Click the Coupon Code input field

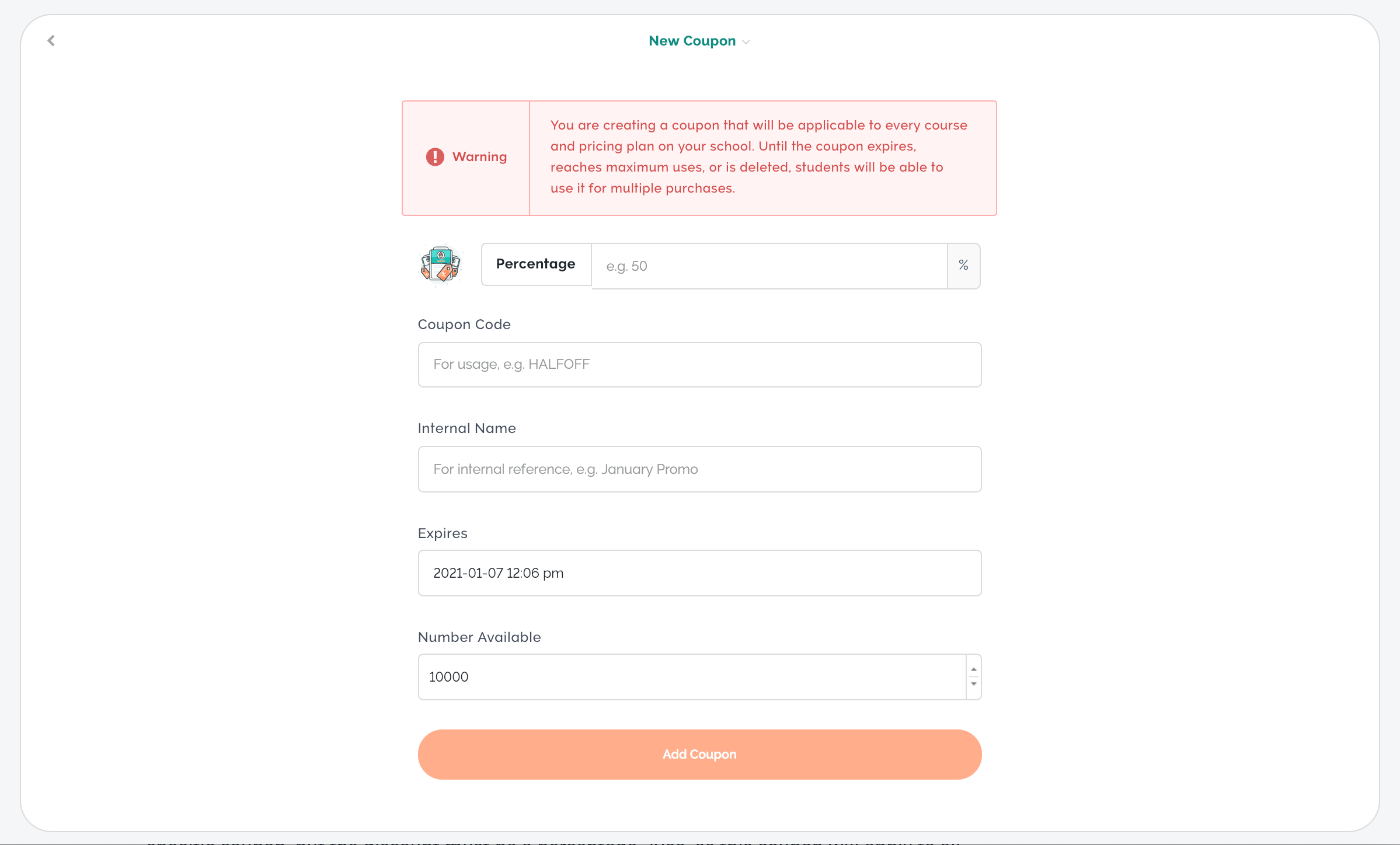[700, 364]
